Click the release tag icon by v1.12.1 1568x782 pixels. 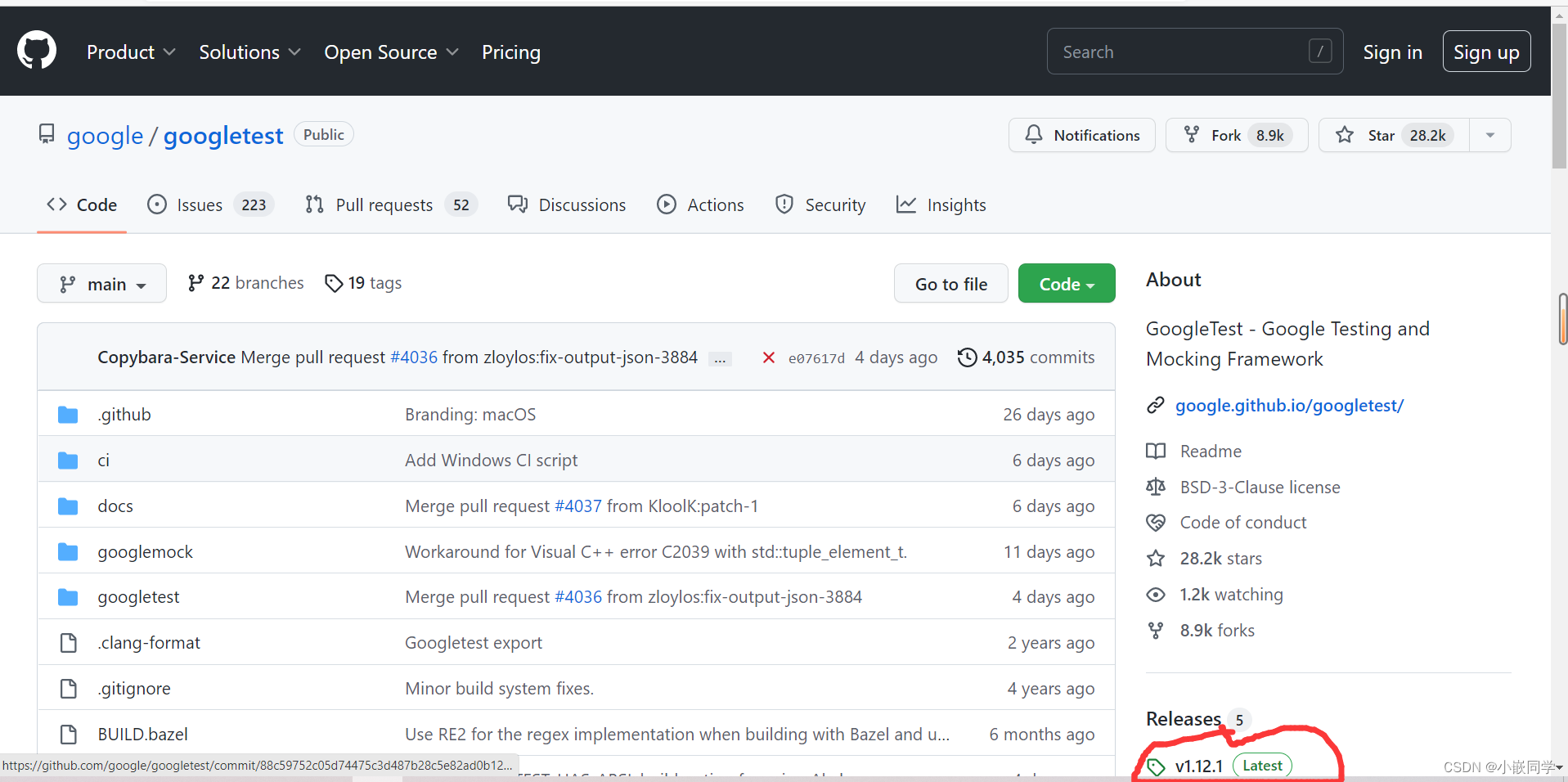pos(1156,766)
